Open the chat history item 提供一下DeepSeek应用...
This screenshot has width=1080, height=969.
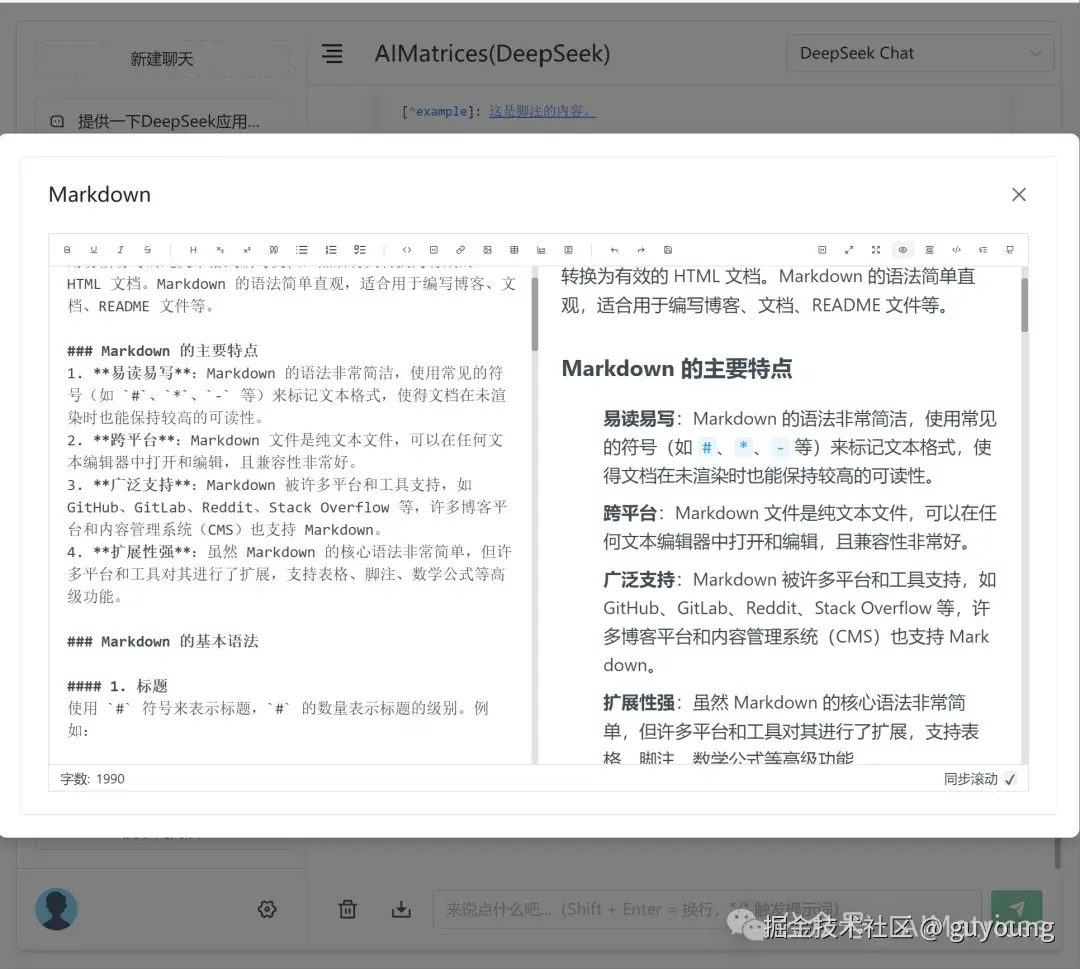coord(161,121)
